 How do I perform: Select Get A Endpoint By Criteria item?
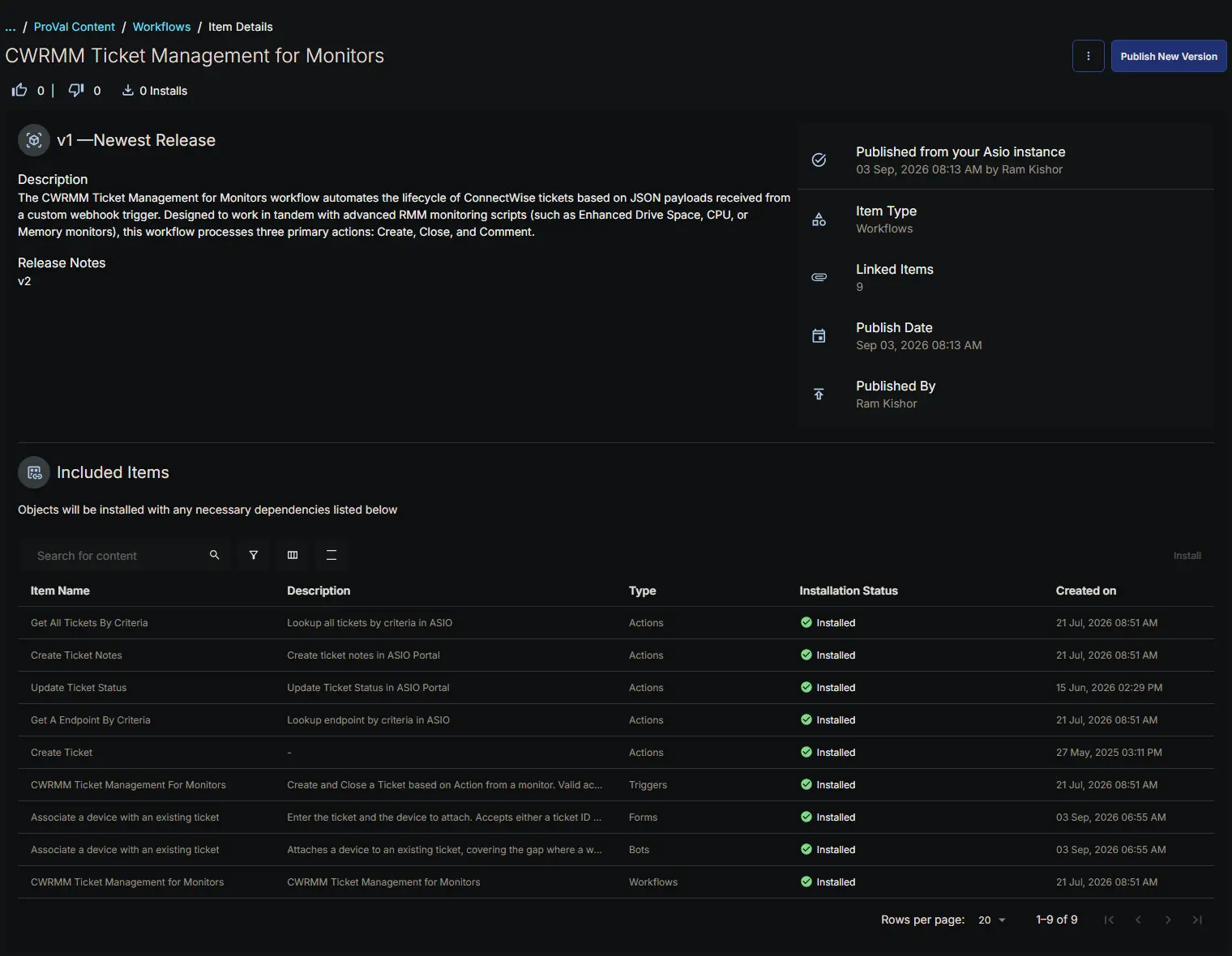tap(90, 719)
